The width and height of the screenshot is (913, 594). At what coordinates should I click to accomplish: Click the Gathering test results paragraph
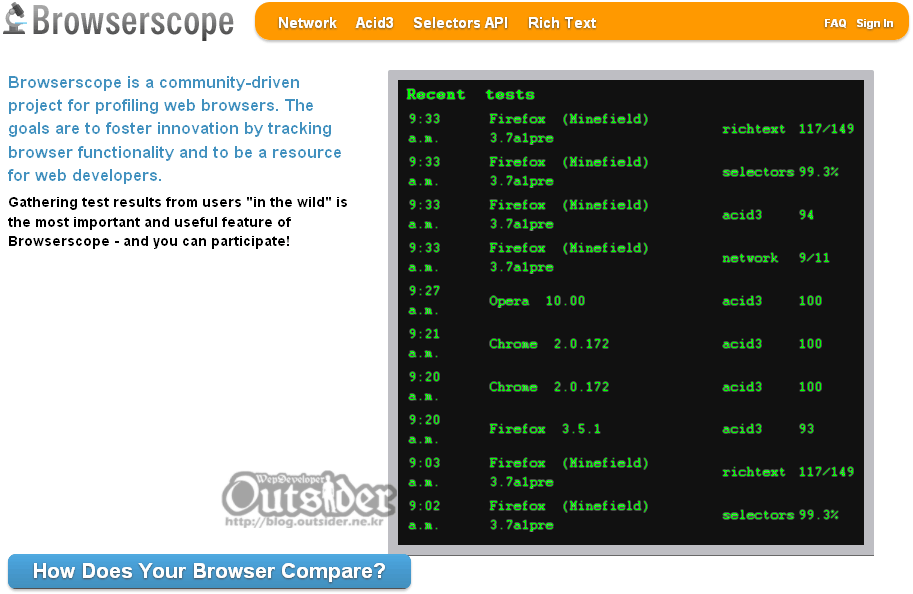coord(178,222)
